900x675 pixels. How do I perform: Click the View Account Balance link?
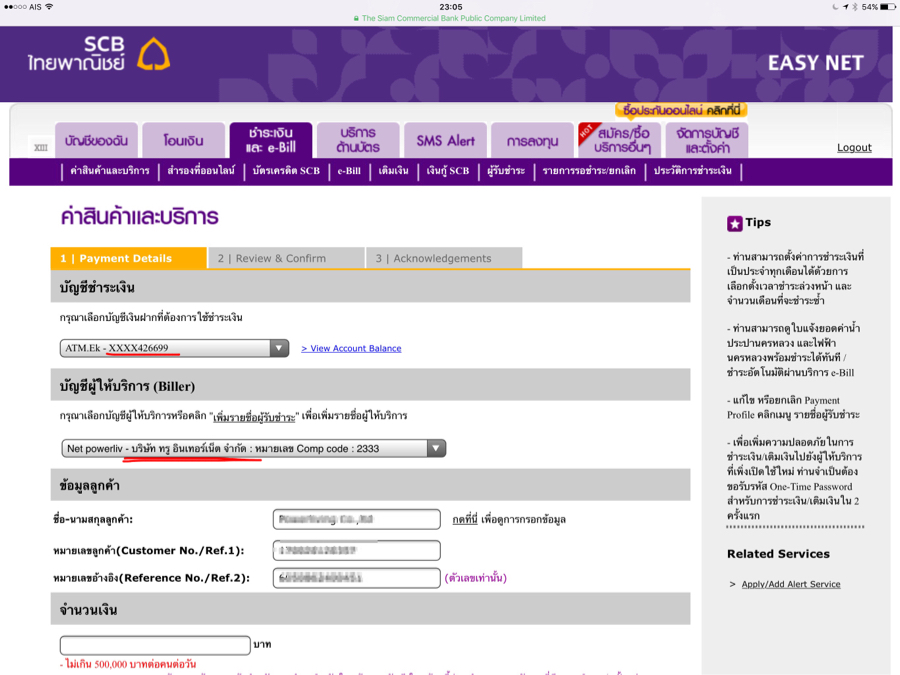[351, 348]
